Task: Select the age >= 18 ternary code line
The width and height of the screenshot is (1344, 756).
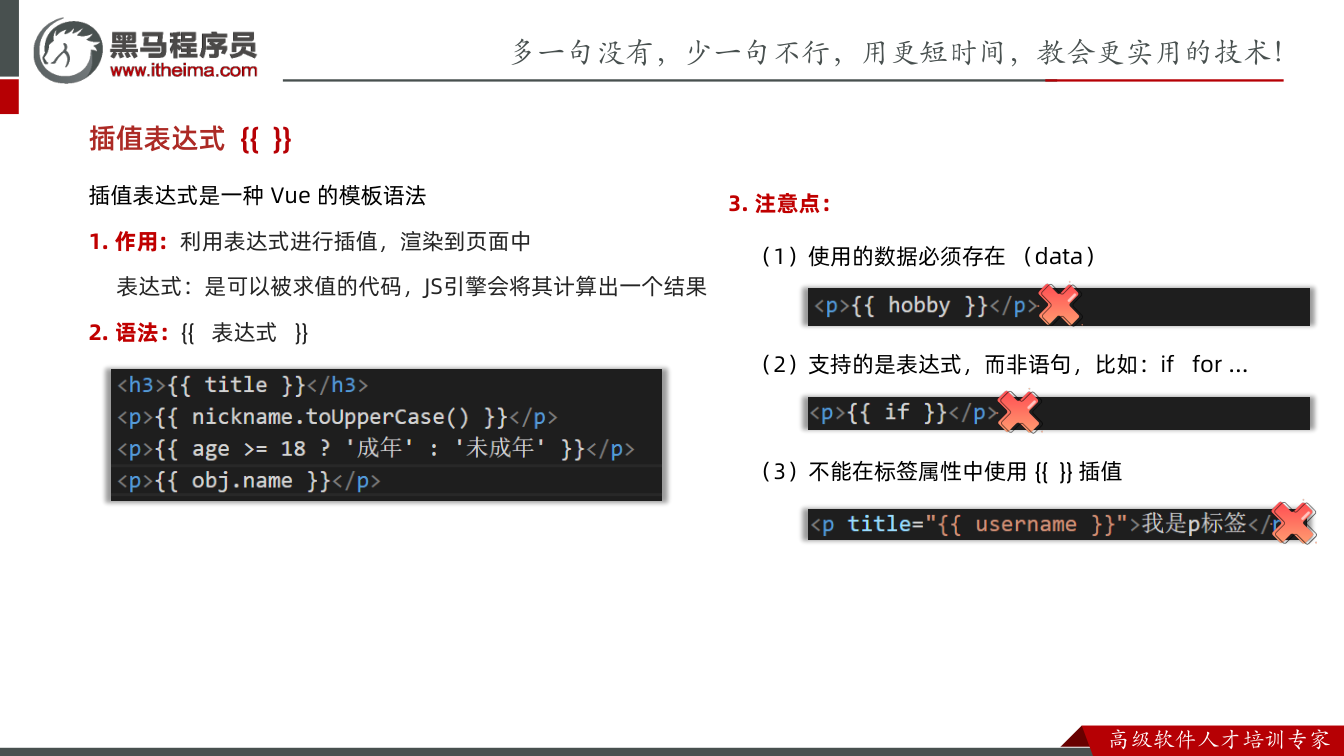Action: coord(386,449)
